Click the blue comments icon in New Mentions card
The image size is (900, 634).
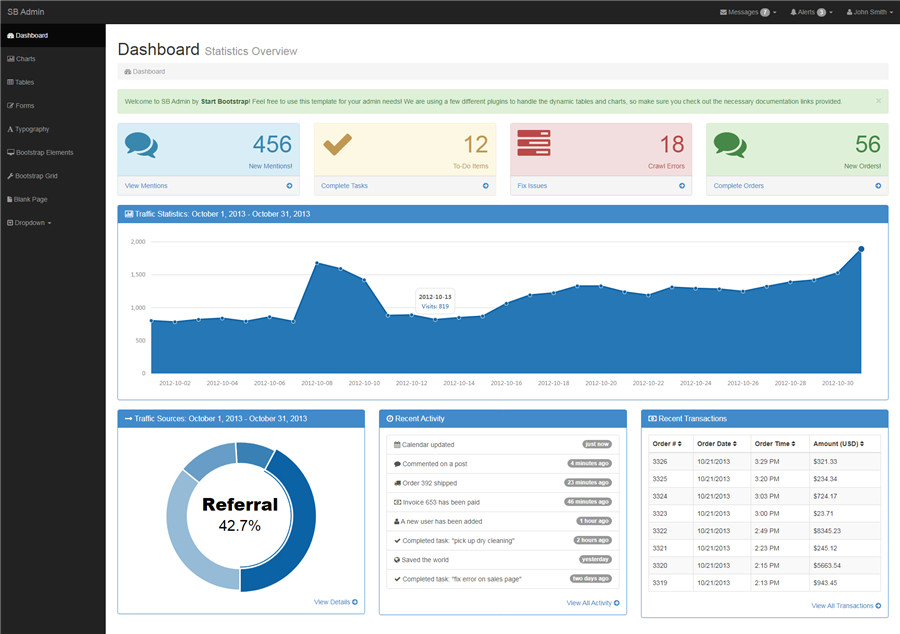pos(141,145)
